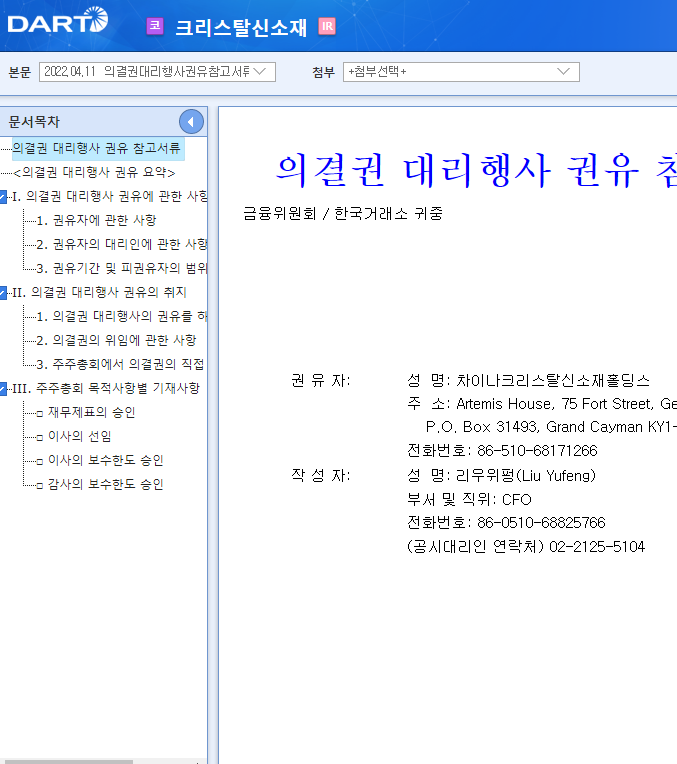Go to 3. 주주총회에서 의결권의 직접 item
677x764 pixels.
point(121,364)
